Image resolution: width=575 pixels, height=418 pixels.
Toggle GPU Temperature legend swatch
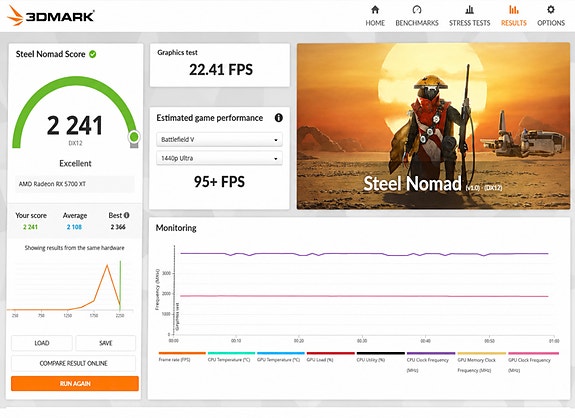click(281, 353)
